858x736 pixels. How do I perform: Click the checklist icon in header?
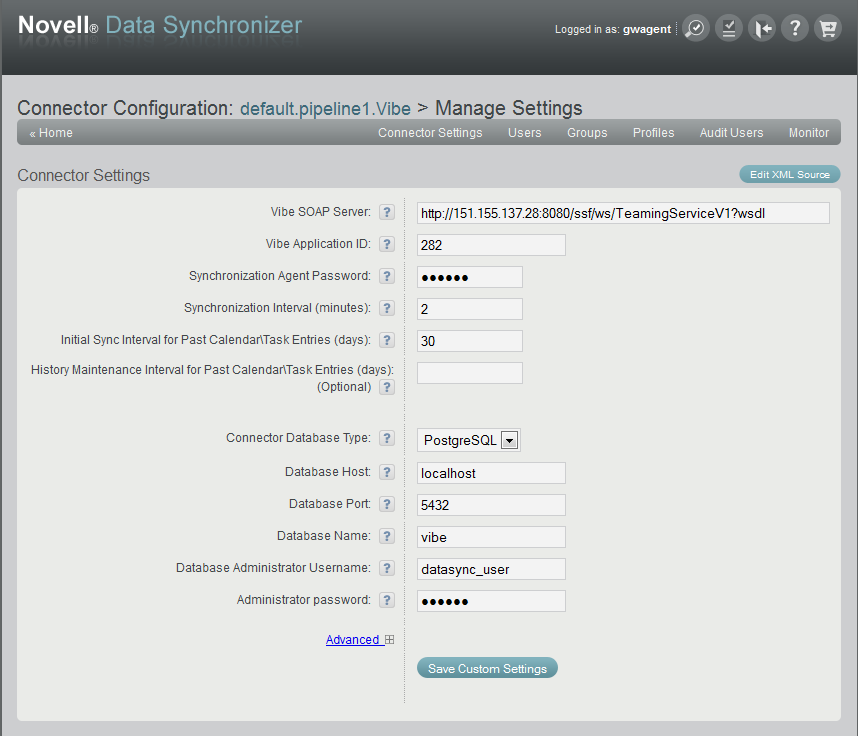729,28
